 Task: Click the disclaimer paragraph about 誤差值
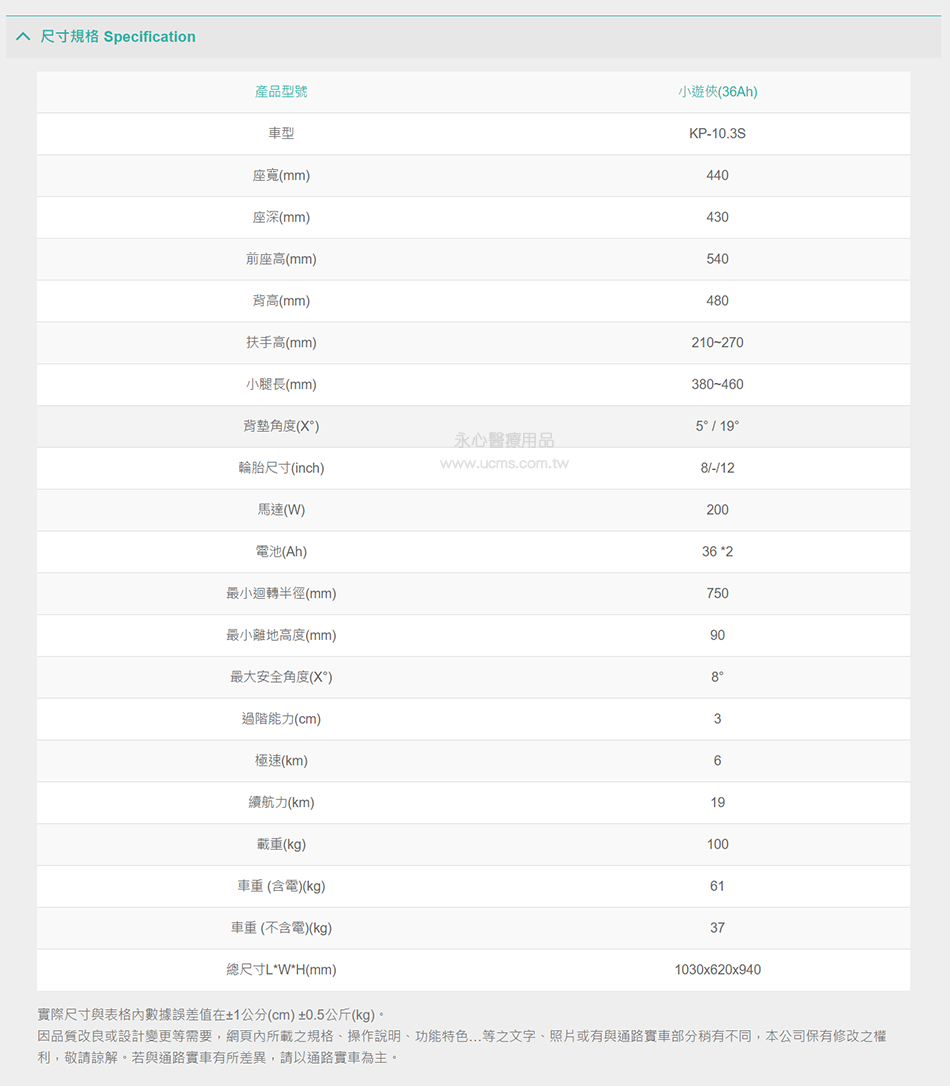point(210,1015)
